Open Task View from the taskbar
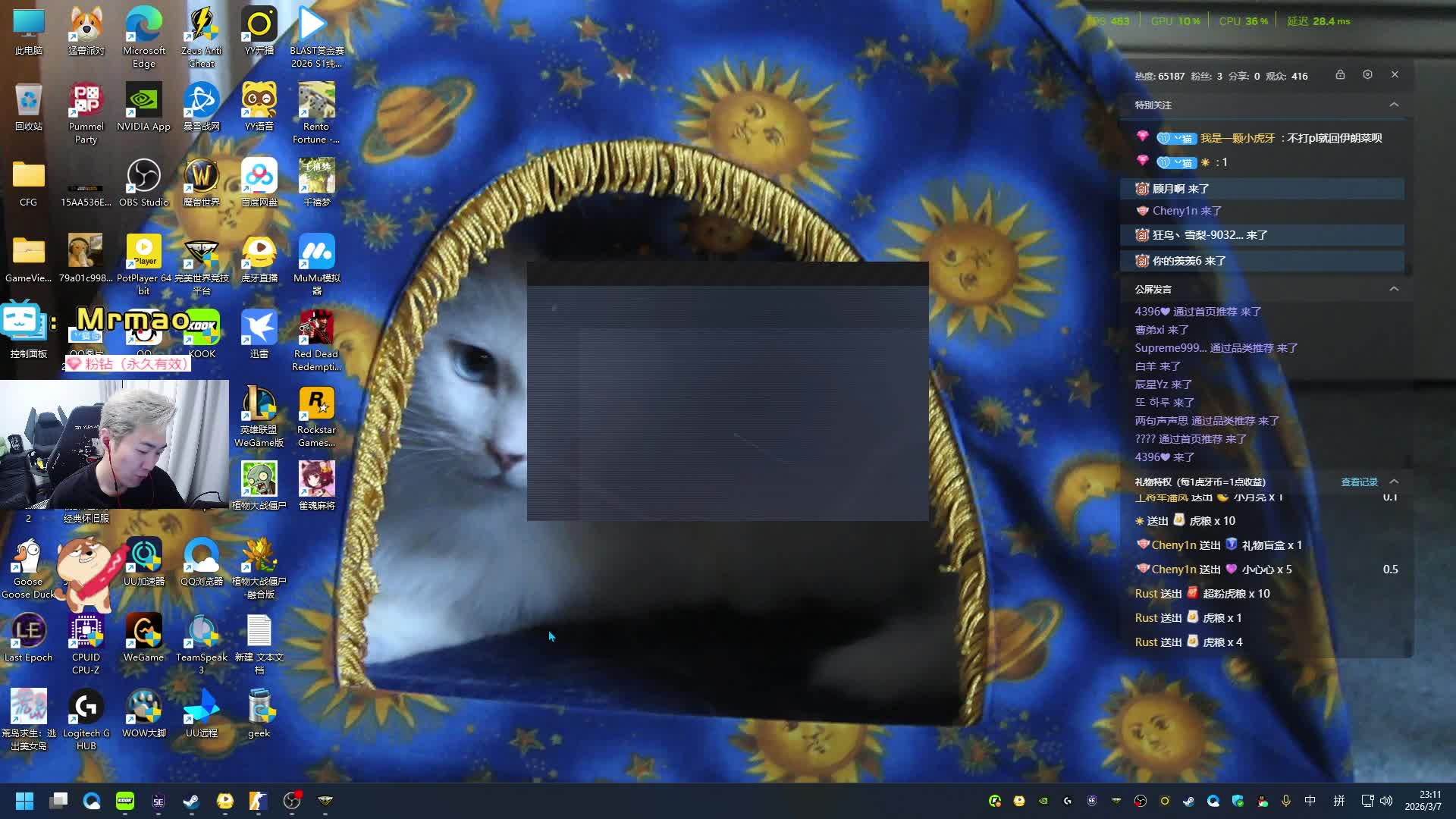The image size is (1456, 819). point(58,801)
